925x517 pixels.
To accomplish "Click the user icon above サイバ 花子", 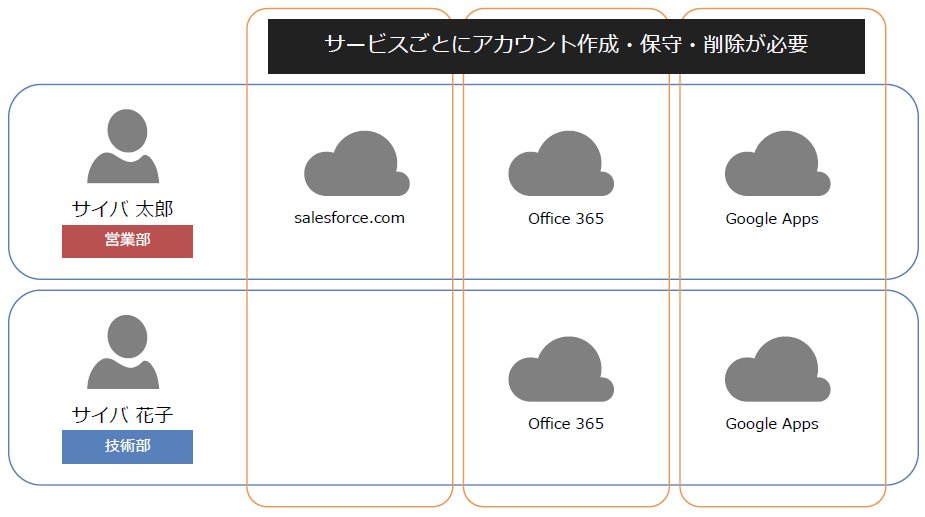I will point(123,352).
